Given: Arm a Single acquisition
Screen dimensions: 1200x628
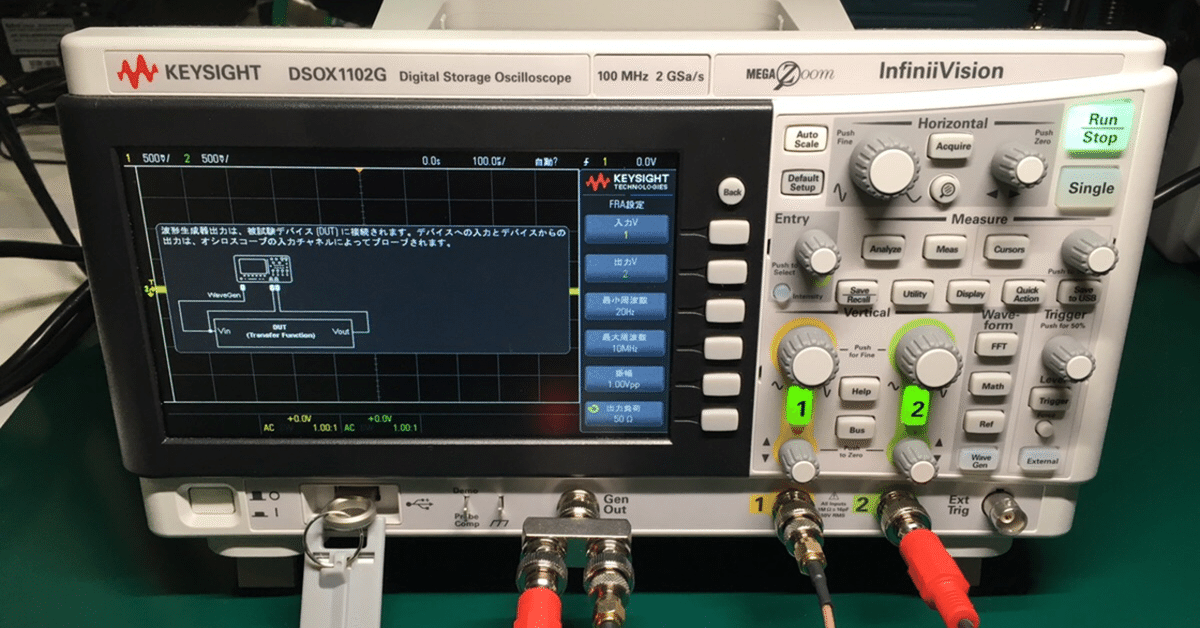Looking at the screenshot, I should [1090, 188].
